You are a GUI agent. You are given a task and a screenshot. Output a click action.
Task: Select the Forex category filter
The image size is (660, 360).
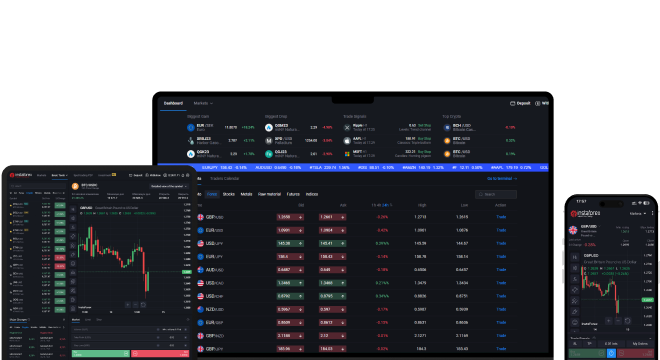click(212, 194)
